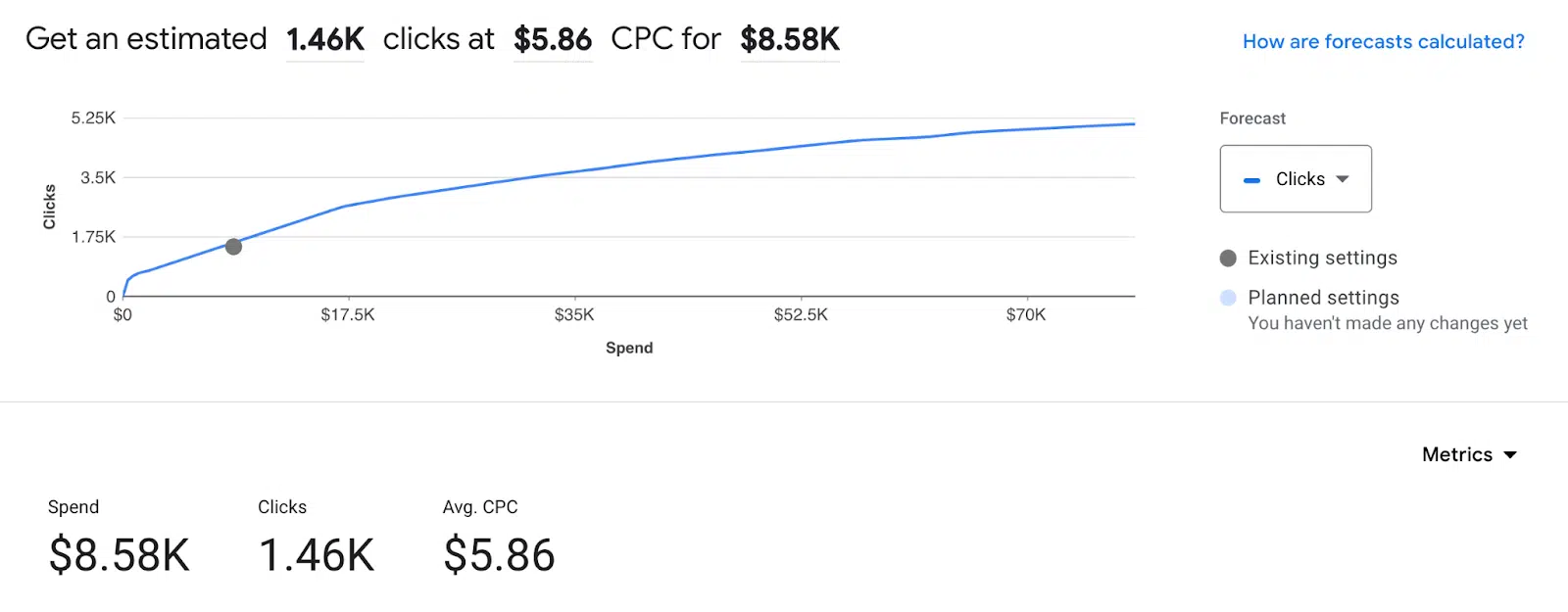
Task: Open the Clicks forecast dropdown
Action: [x=1295, y=179]
